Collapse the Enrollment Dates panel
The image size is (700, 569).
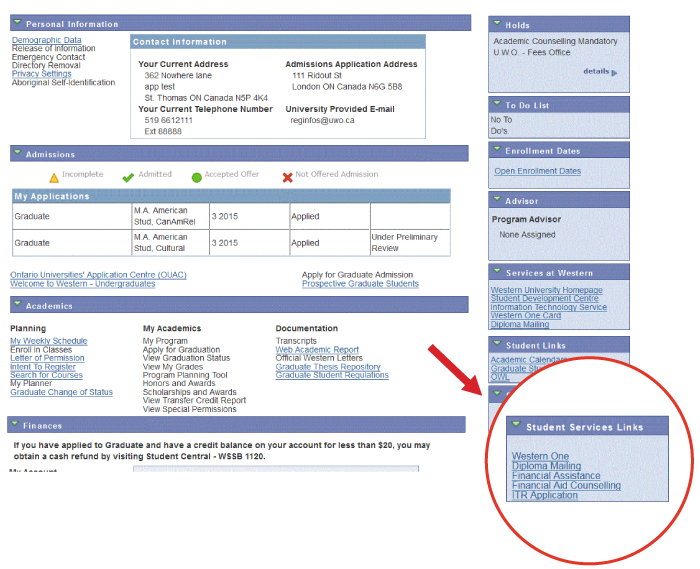pyautogui.click(x=497, y=149)
